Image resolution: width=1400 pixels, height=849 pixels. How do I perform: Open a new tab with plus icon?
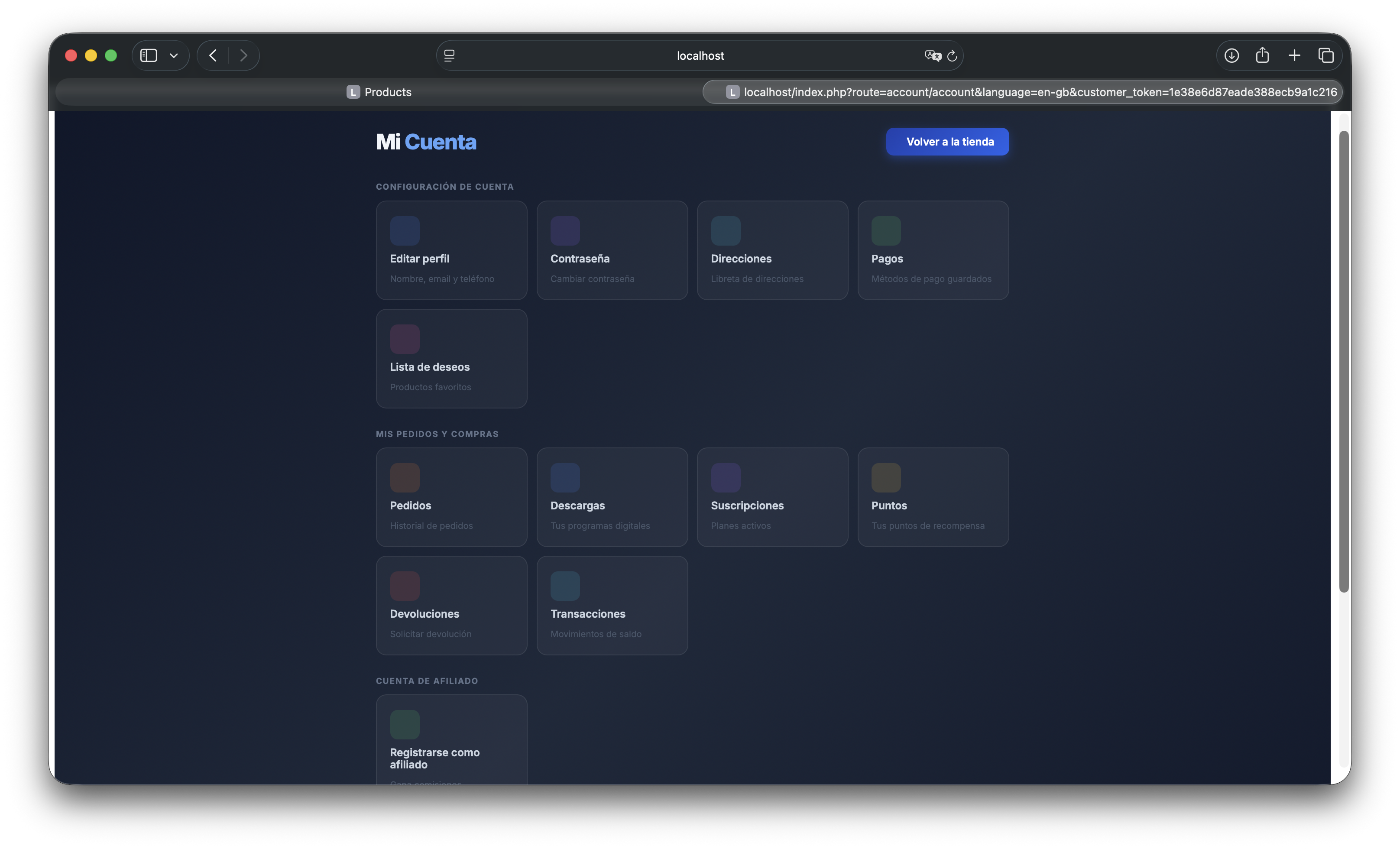pos(1294,55)
